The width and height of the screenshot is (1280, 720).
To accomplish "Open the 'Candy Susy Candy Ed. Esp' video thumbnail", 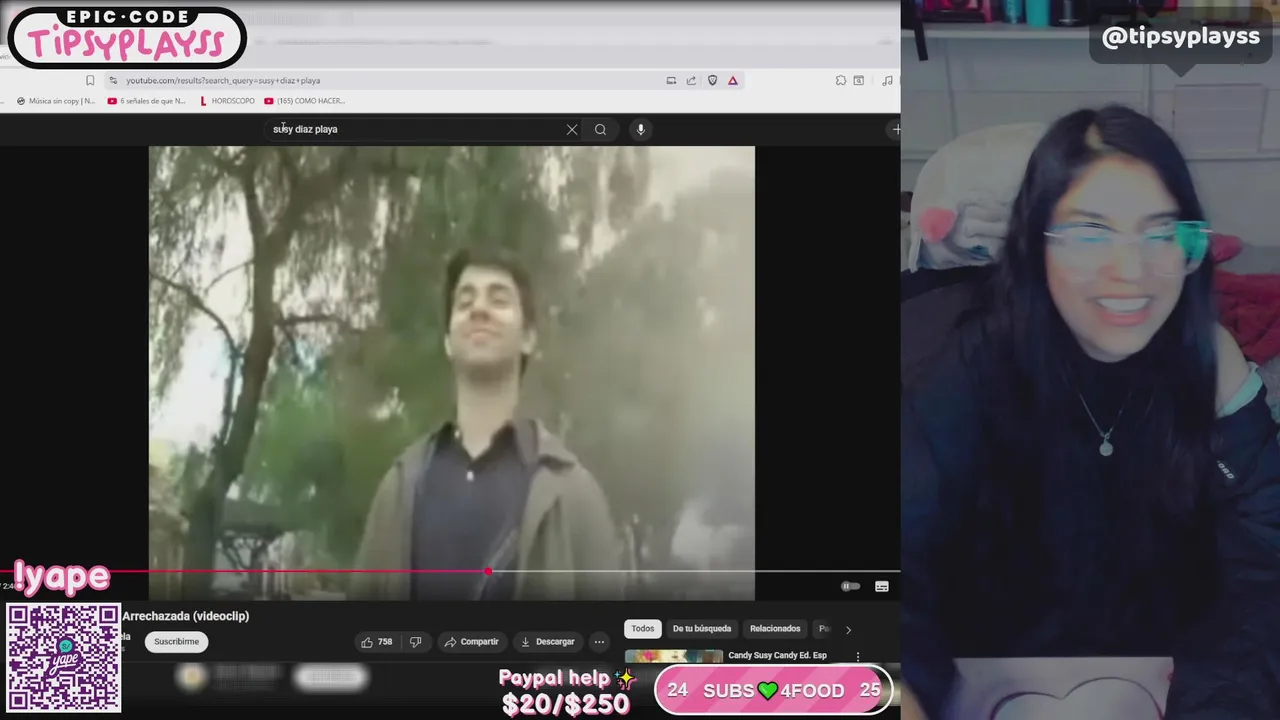I will [673, 657].
